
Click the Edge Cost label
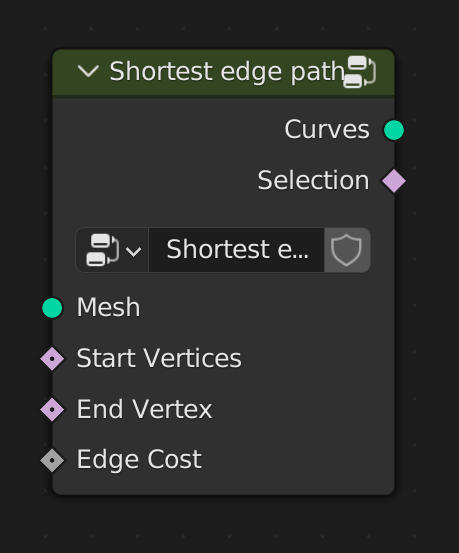click(x=139, y=460)
